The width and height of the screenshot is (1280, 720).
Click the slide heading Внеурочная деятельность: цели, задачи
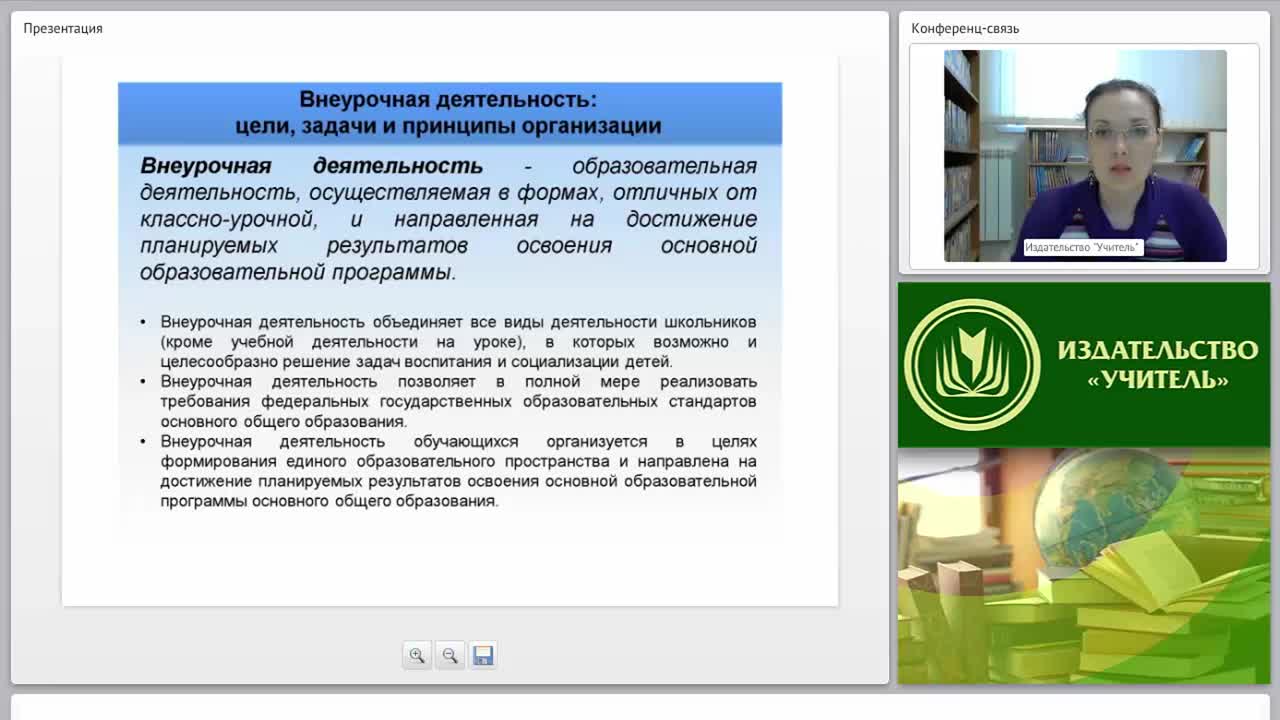pos(449,113)
